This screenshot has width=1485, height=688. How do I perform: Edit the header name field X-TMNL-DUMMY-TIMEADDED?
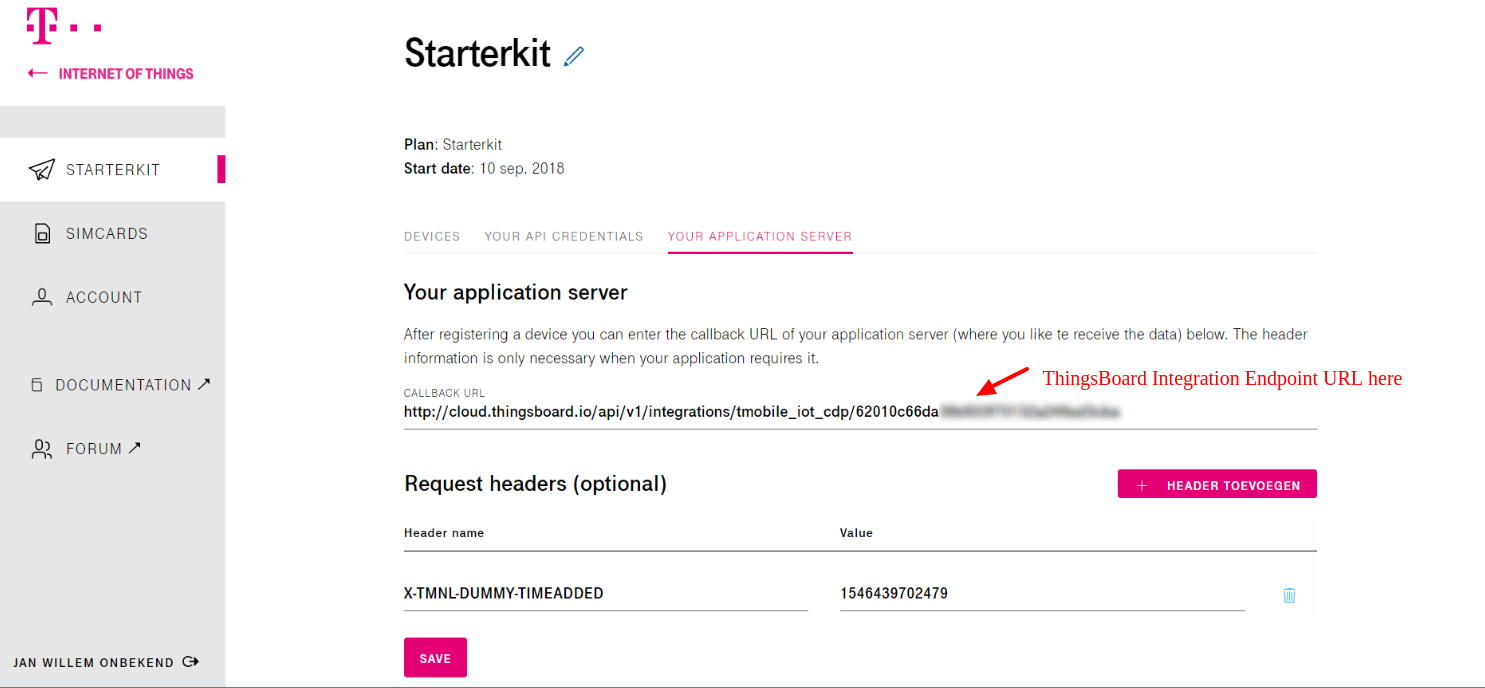coord(605,594)
